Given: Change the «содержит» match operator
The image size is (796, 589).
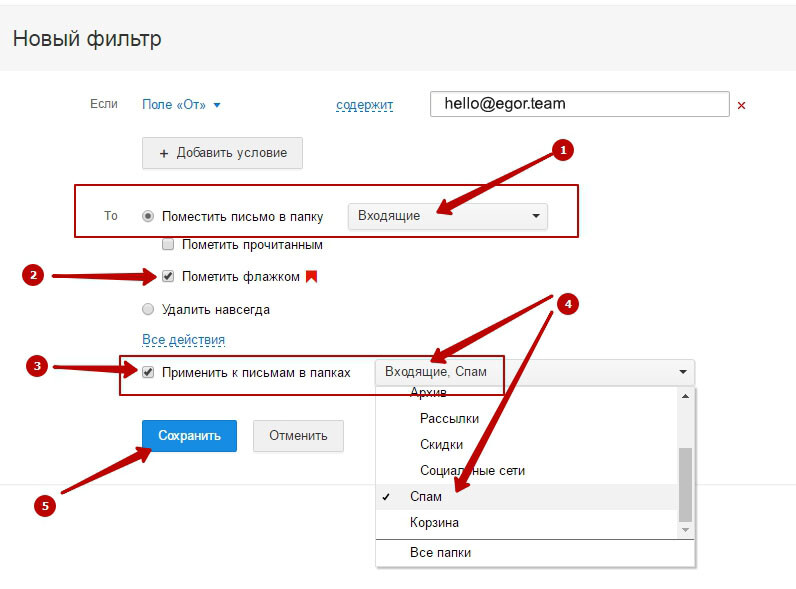Looking at the screenshot, I should (364, 105).
